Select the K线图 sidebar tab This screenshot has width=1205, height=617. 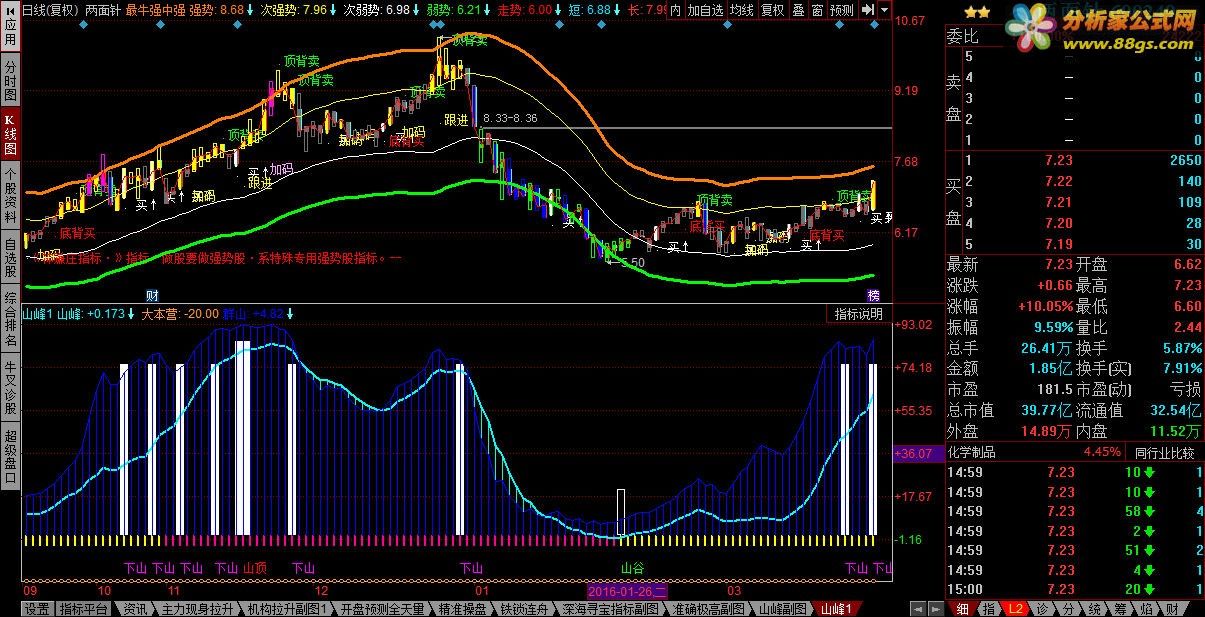(10, 135)
